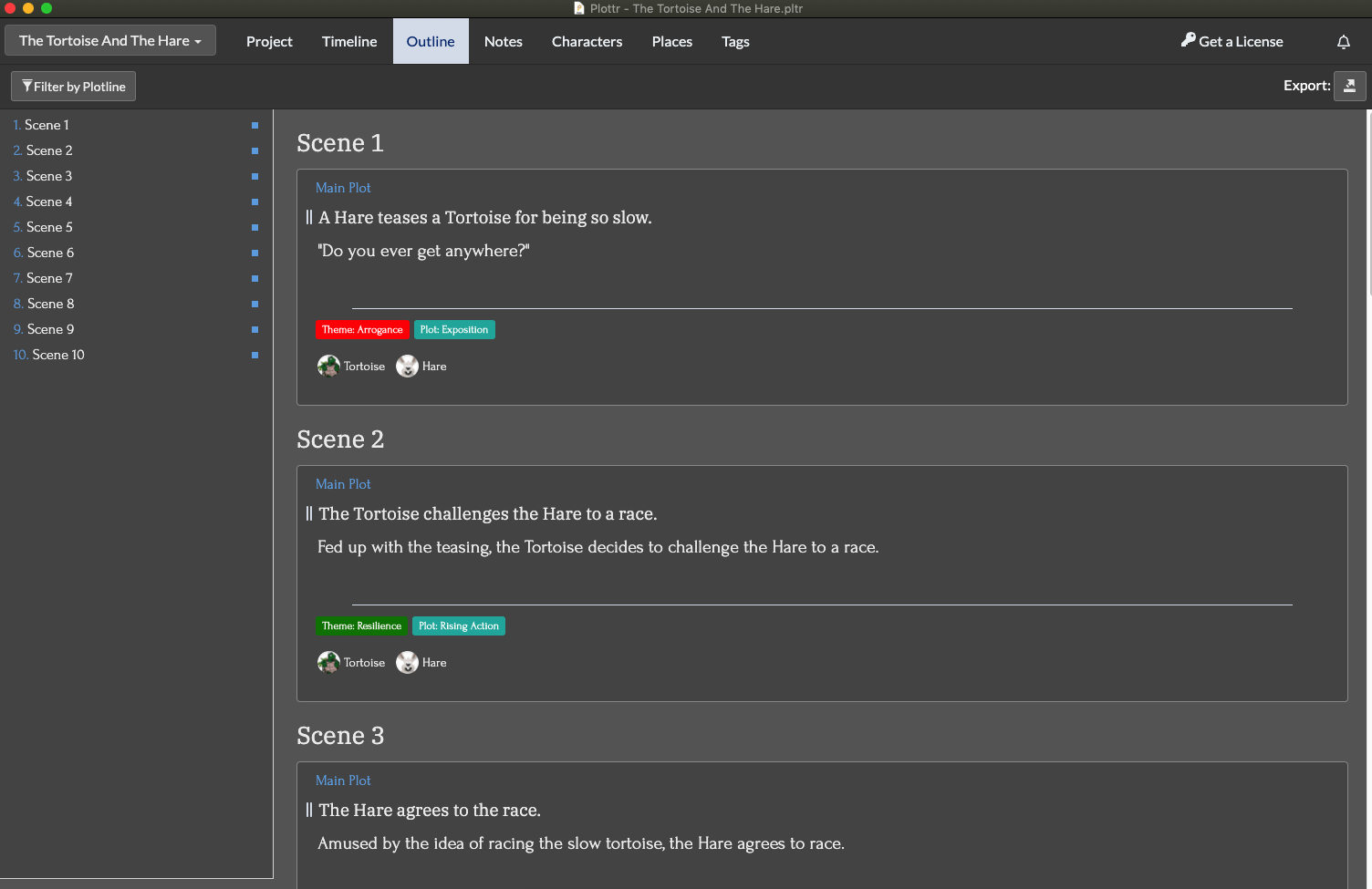Click the blue plotline dot beside Scene 8
The image size is (1372, 889).
click(255, 304)
